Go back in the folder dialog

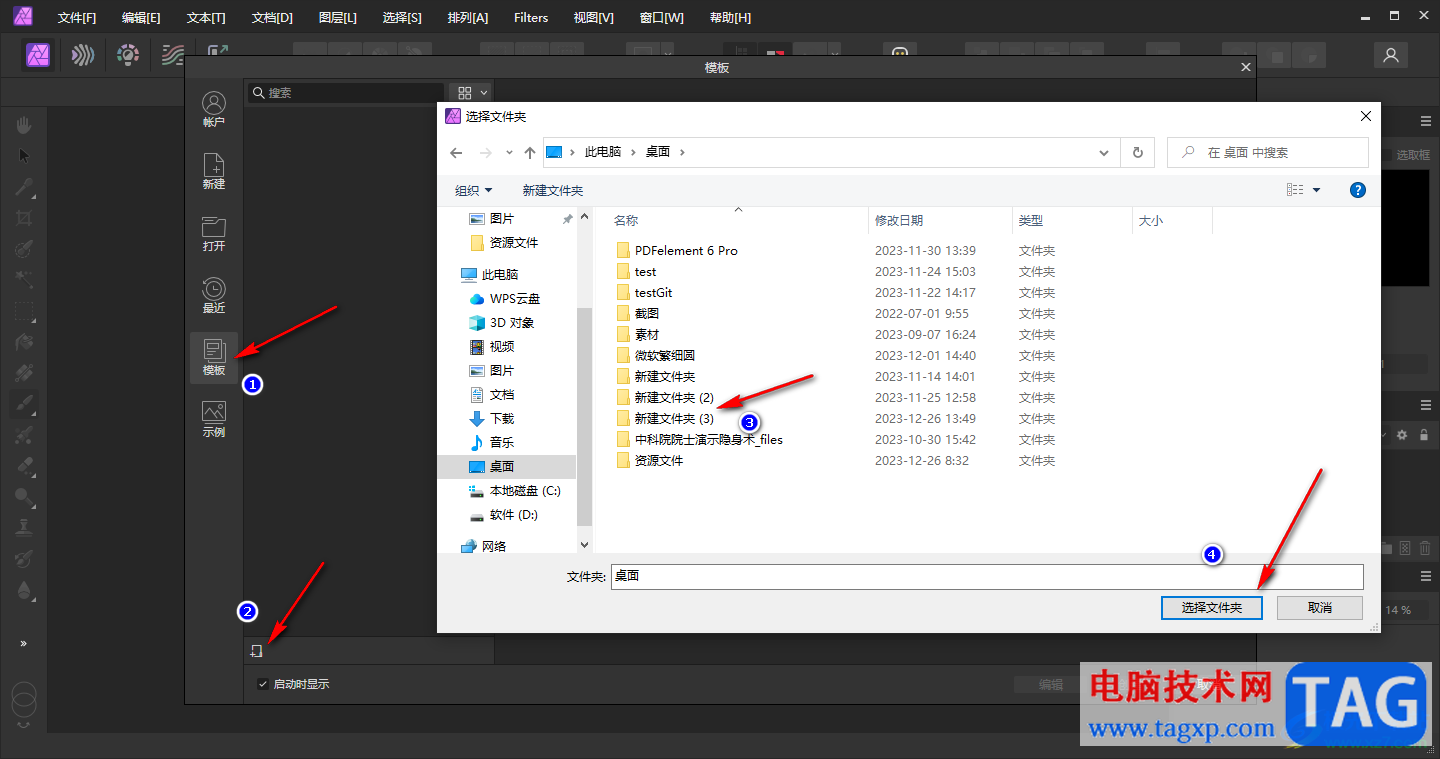[x=456, y=153]
